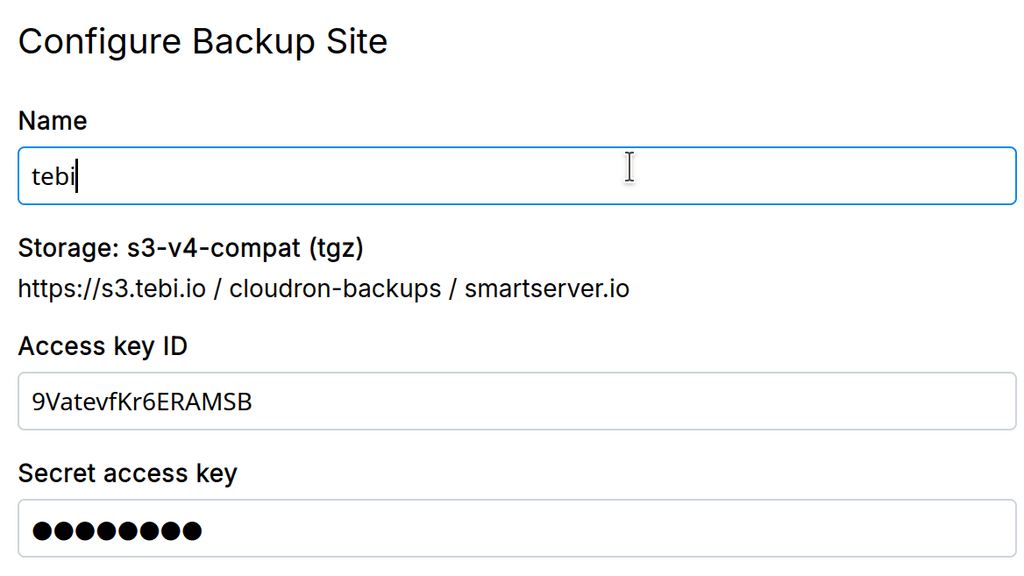Click the https://s3.tebi.io endpoint text
The image size is (1024, 576).
click(112, 289)
